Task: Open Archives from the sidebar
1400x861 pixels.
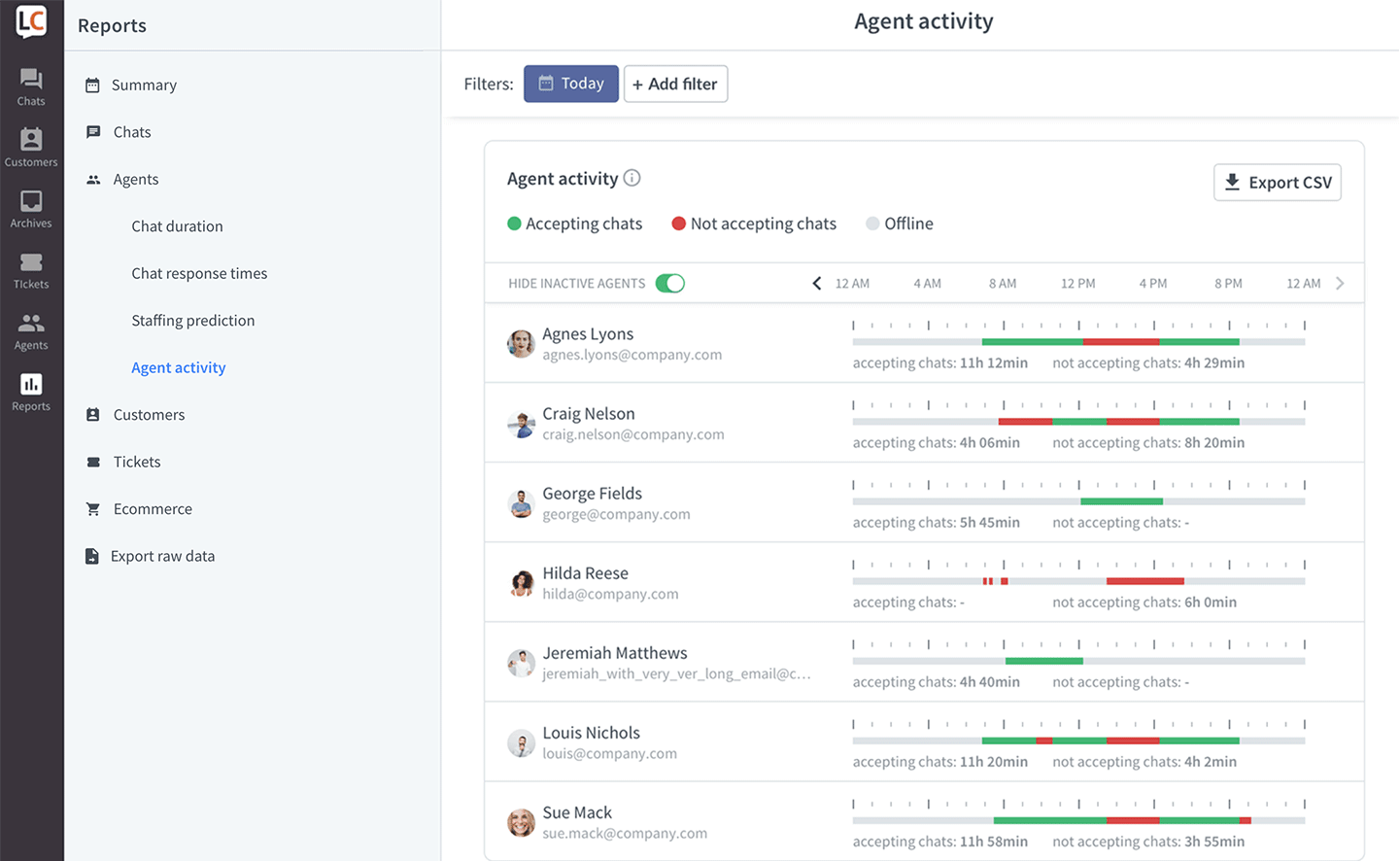Action: (x=30, y=207)
